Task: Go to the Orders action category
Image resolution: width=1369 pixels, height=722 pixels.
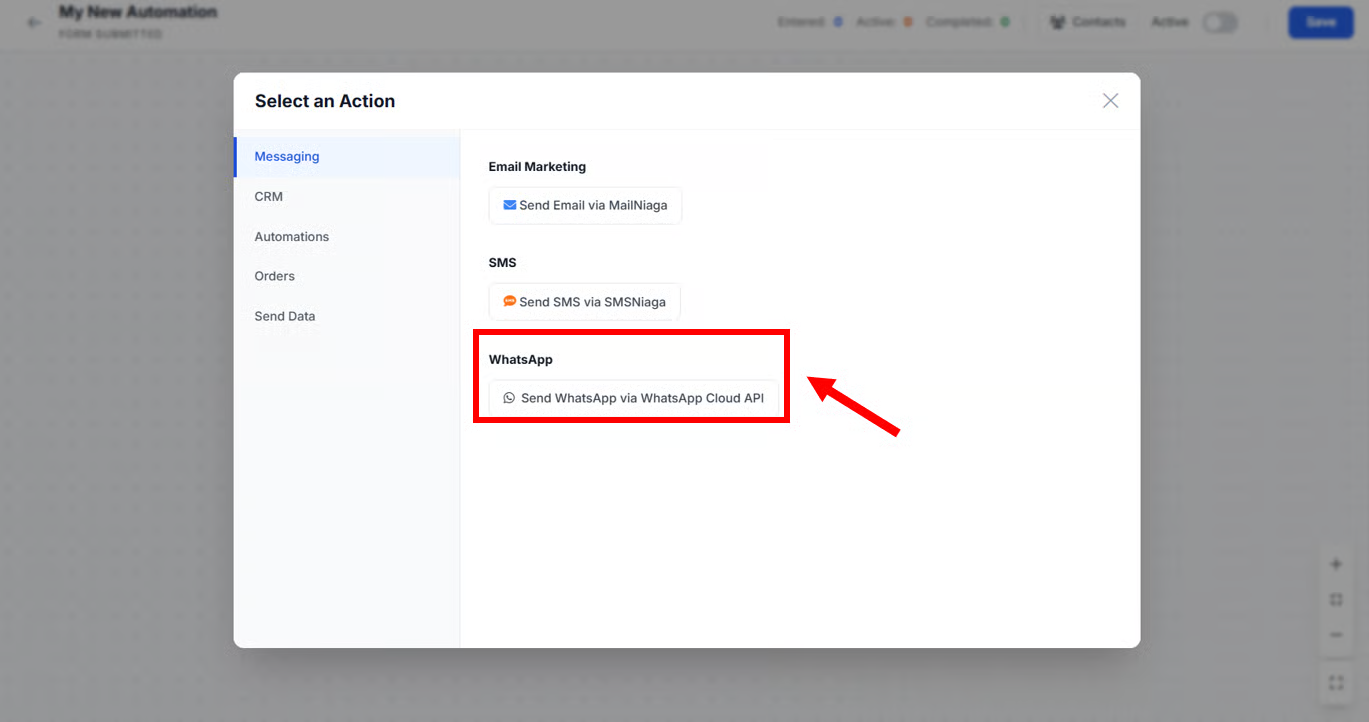Action: tap(275, 276)
